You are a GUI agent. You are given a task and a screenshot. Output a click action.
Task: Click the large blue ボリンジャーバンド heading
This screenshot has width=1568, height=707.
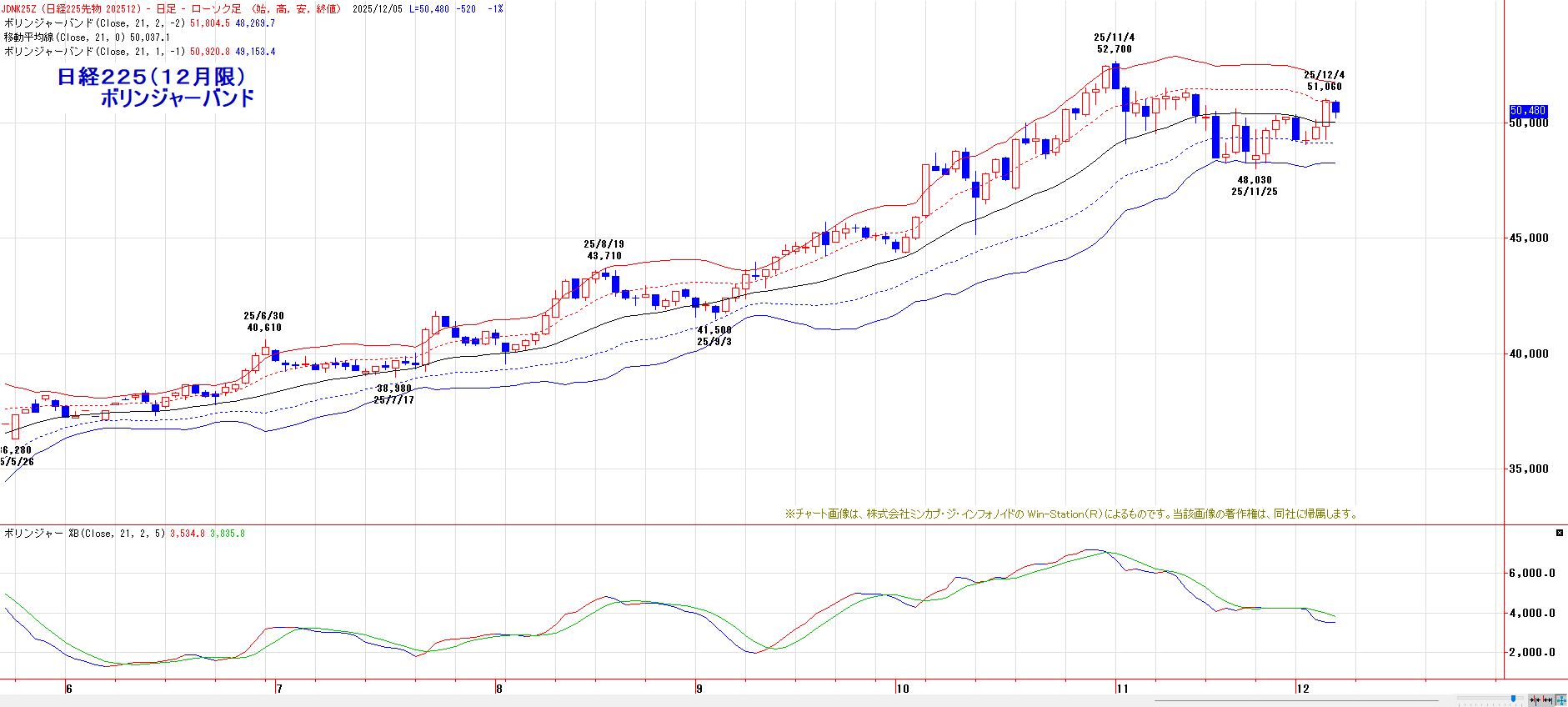pyautogui.click(x=177, y=98)
